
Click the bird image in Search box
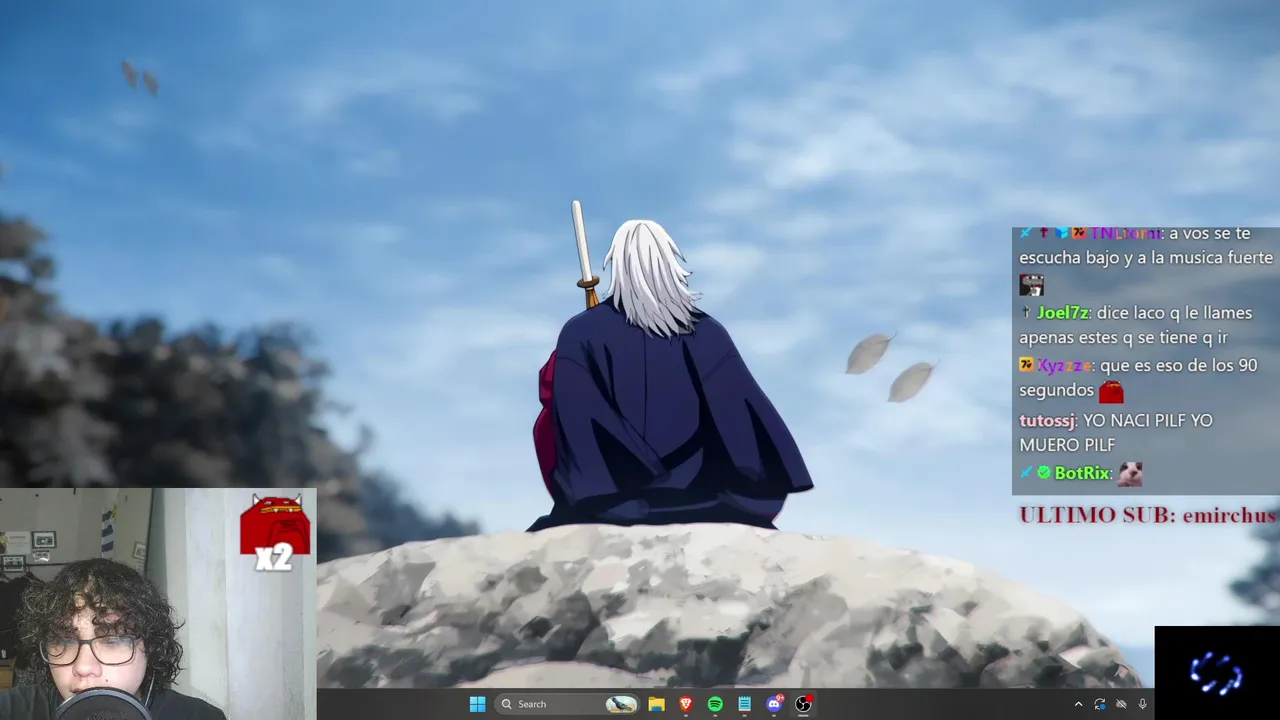tap(621, 704)
